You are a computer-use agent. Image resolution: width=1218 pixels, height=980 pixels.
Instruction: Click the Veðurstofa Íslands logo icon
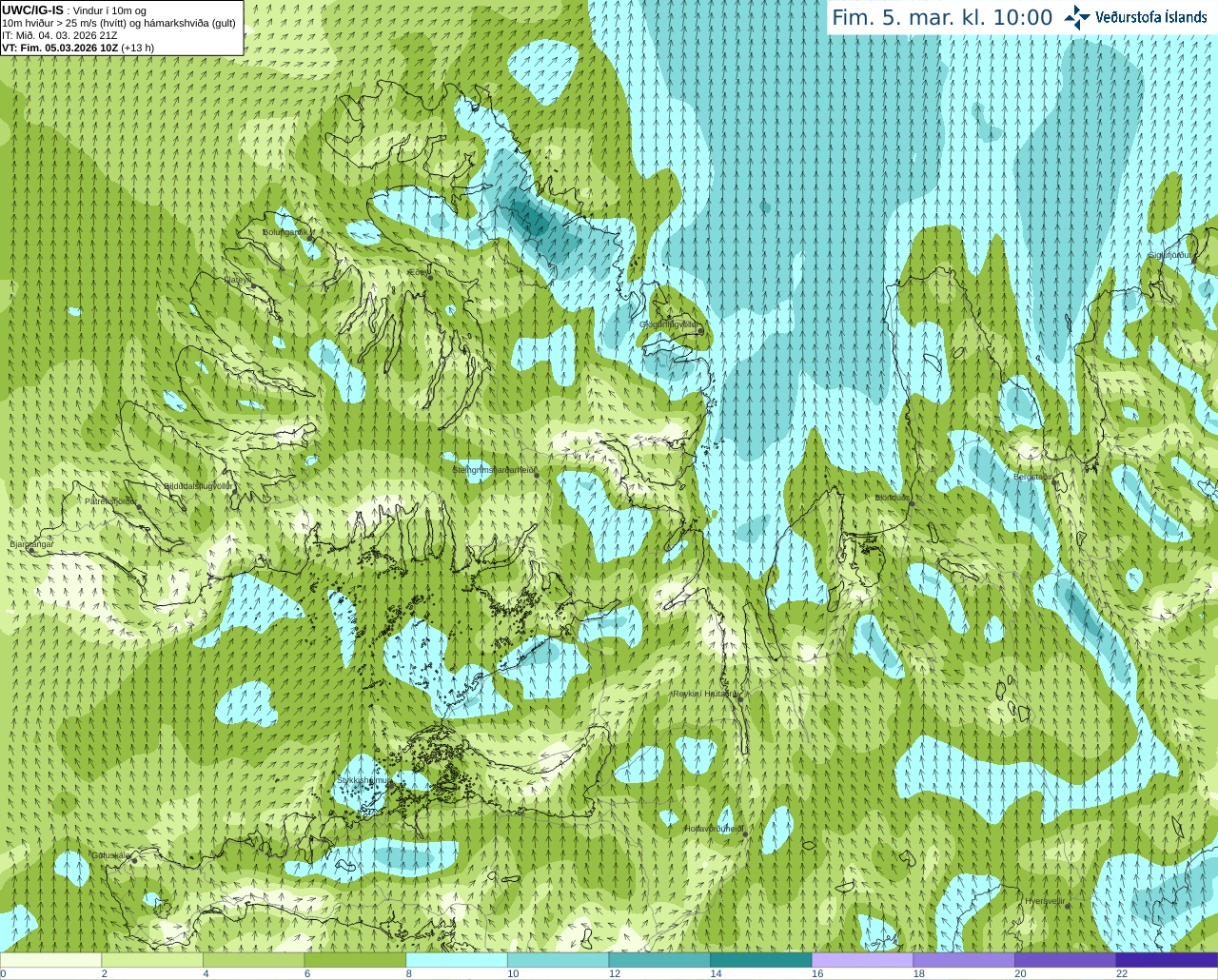[1077, 16]
